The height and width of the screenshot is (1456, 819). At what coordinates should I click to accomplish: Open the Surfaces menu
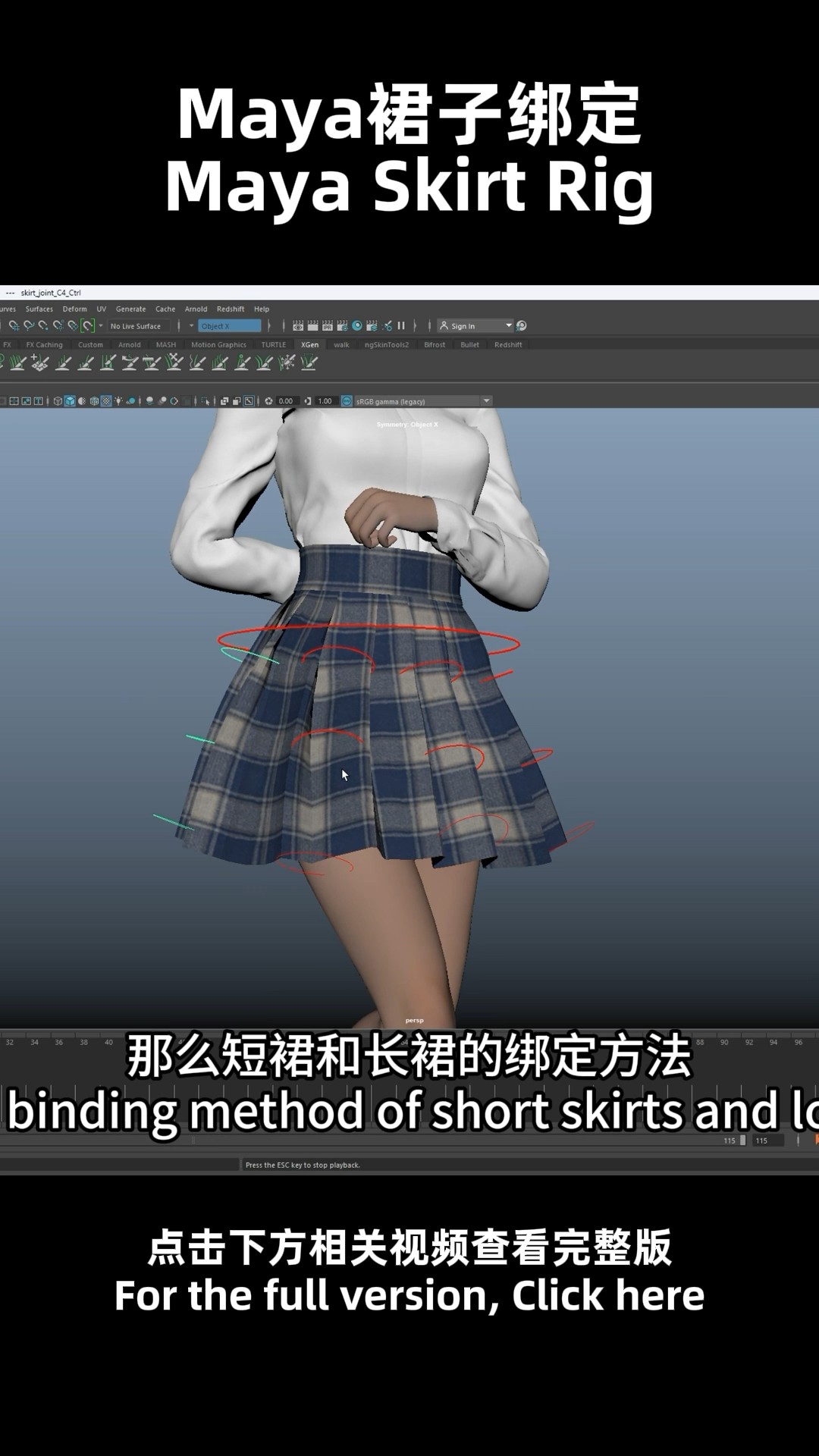39,309
